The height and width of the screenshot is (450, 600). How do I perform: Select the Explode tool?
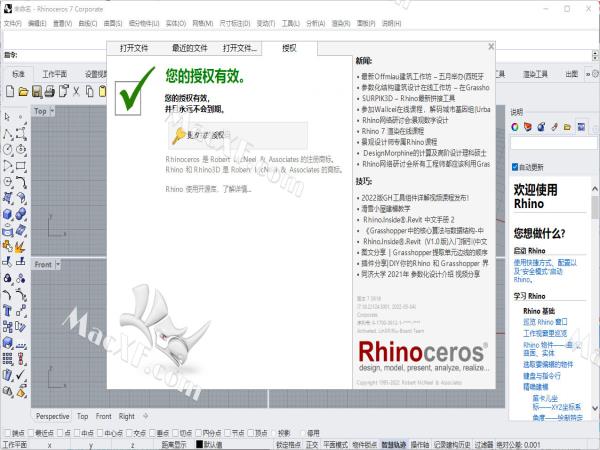[20, 246]
